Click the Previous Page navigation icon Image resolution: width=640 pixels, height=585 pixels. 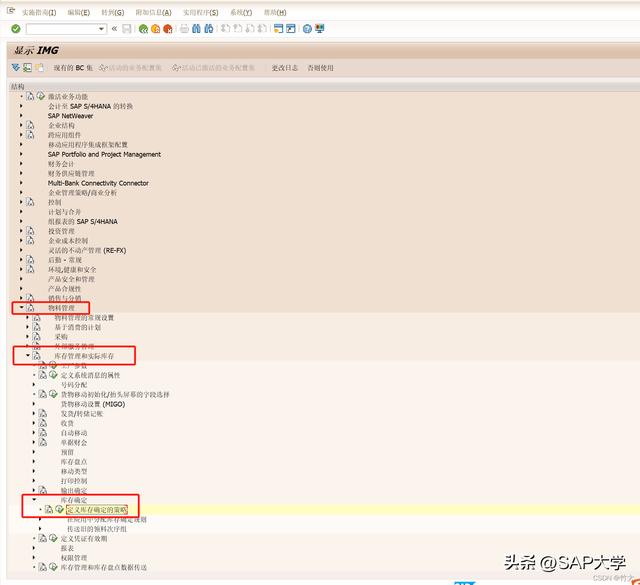(238, 29)
